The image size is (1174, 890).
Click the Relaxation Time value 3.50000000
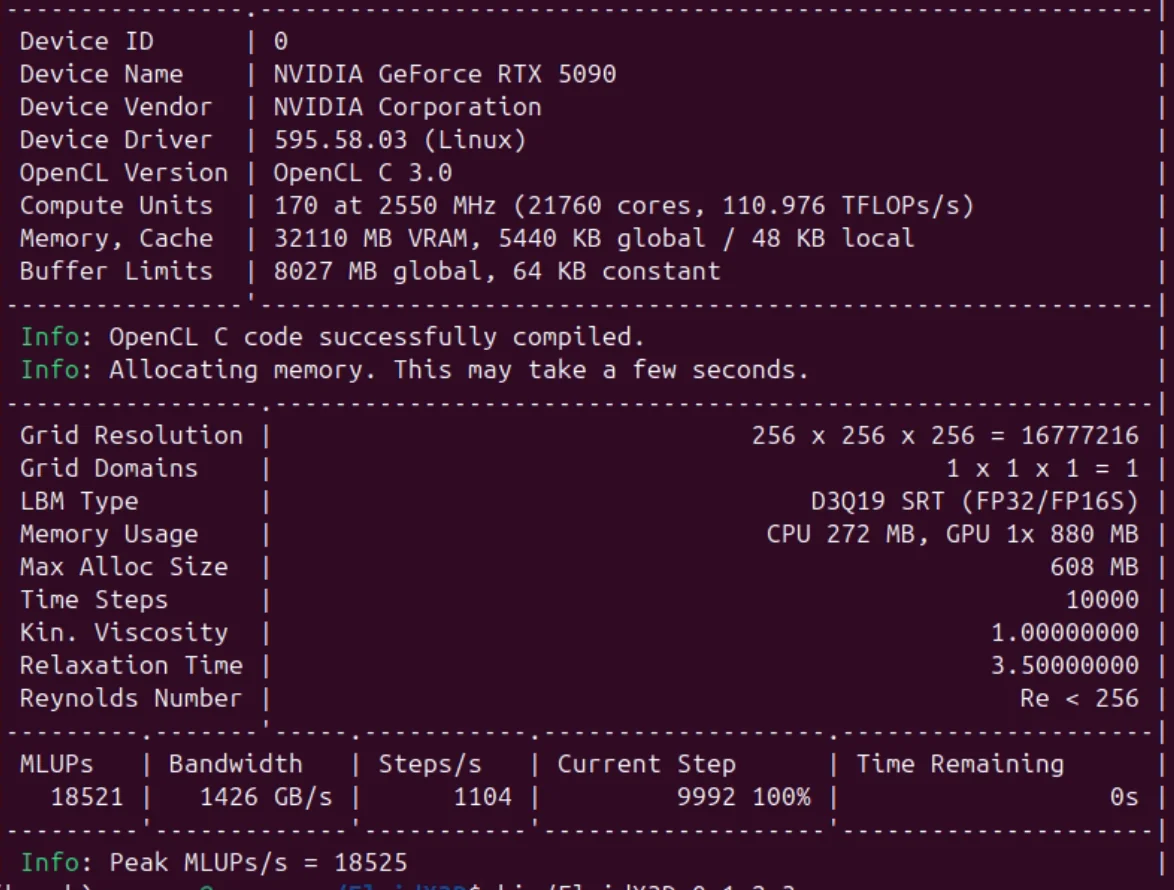(1065, 665)
